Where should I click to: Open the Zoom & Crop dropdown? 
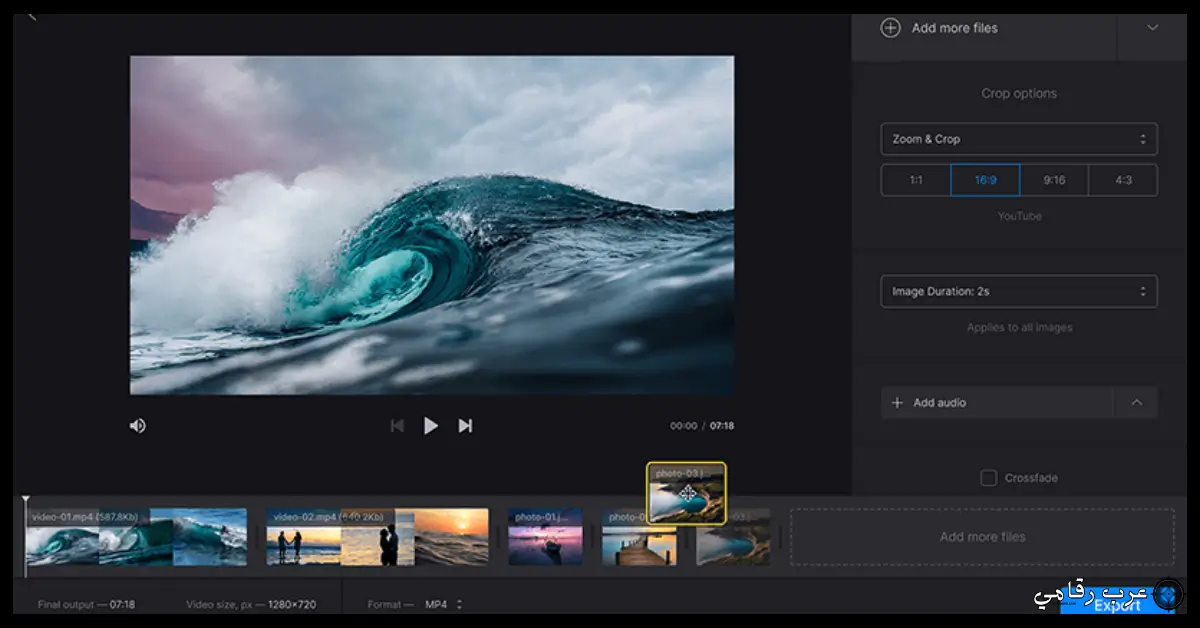[x=1018, y=138]
